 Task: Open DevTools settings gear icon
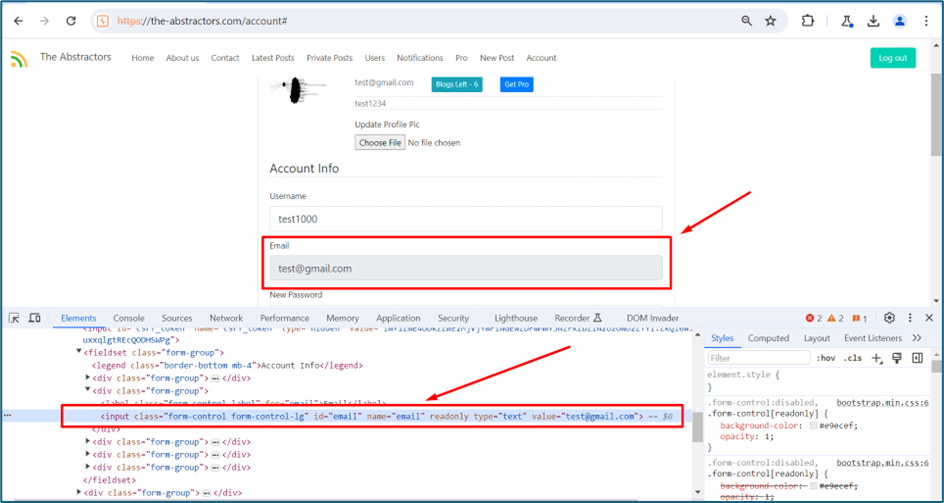click(x=889, y=318)
